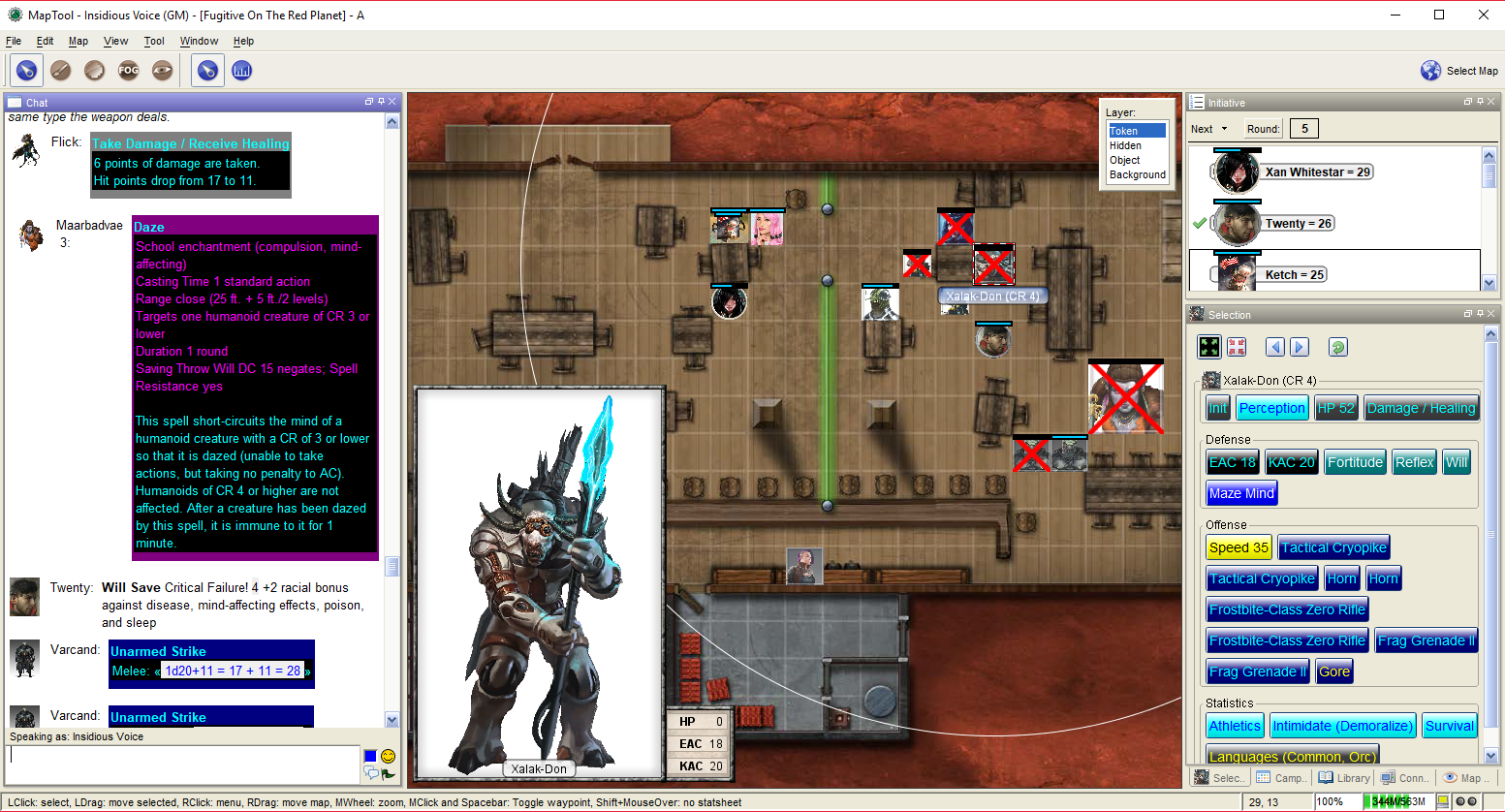Open the File menu
The width and height of the screenshot is (1505, 812).
tap(14, 41)
